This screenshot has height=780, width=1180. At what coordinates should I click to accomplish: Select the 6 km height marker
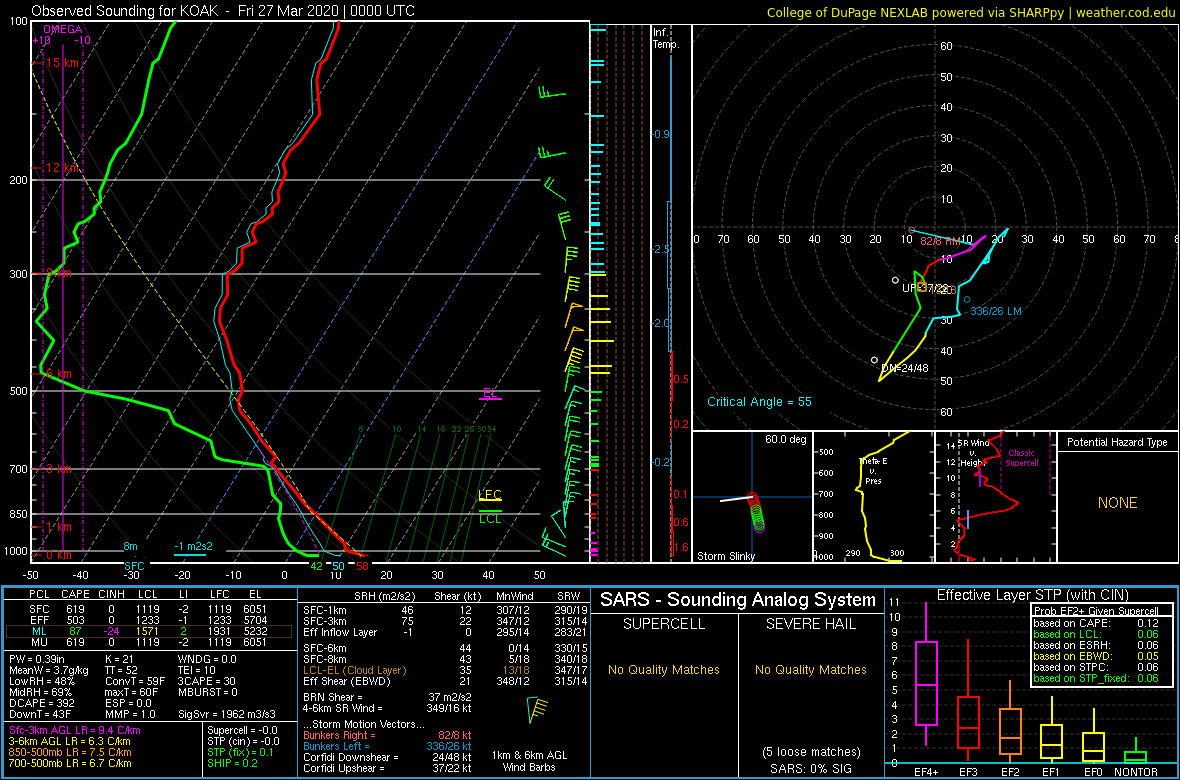(53, 374)
